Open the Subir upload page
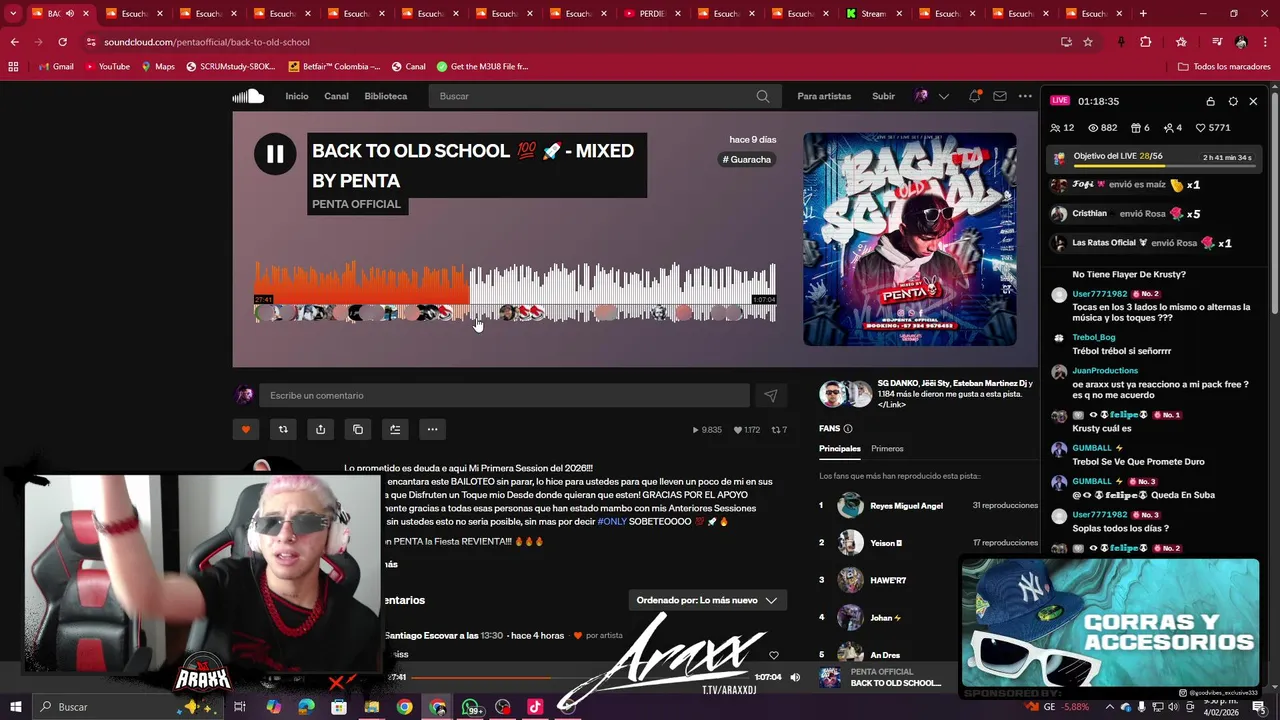The image size is (1280, 720). [x=883, y=96]
